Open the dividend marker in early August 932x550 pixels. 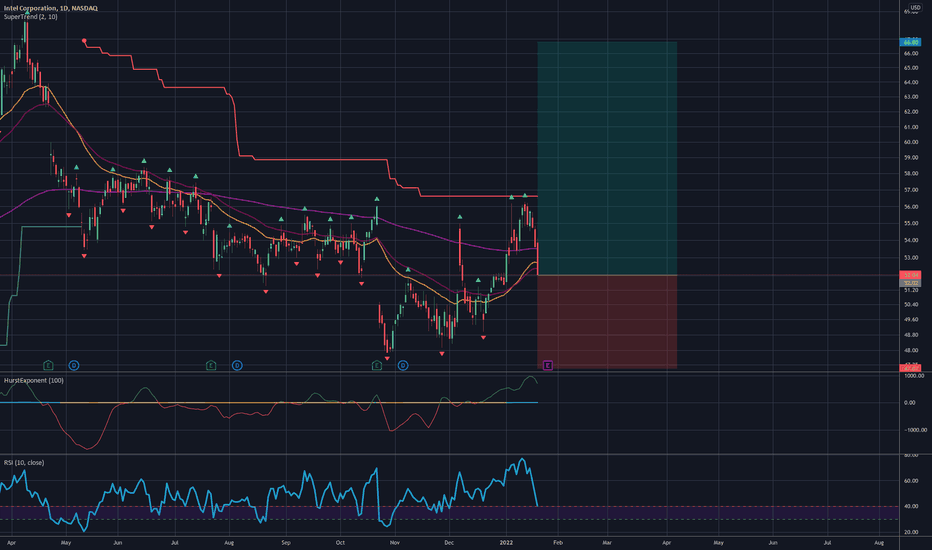237,365
